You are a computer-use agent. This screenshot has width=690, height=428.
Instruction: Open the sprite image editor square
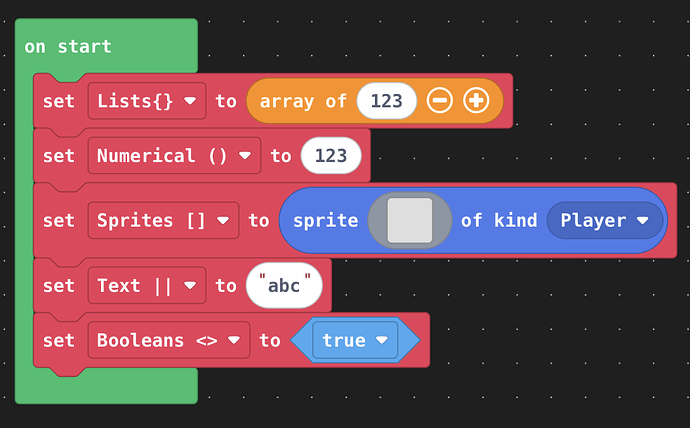(x=410, y=220)
